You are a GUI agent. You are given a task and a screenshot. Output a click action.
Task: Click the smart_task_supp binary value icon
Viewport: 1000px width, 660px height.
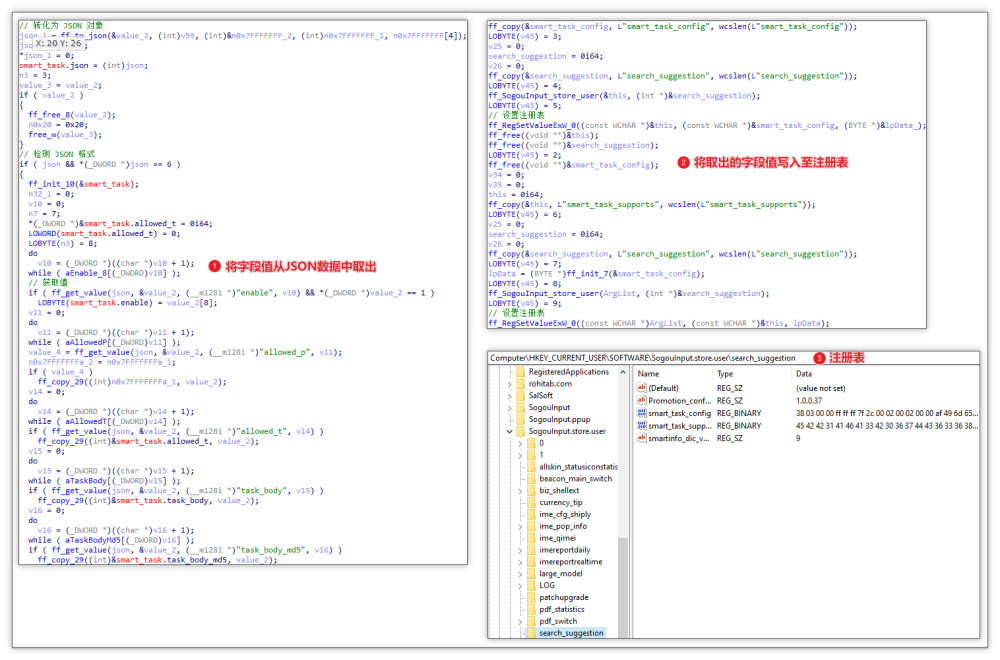point(642,425)
